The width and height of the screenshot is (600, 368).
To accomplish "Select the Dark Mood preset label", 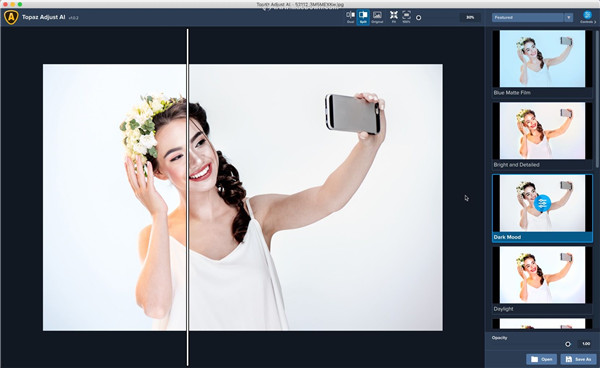I will 507,237.
